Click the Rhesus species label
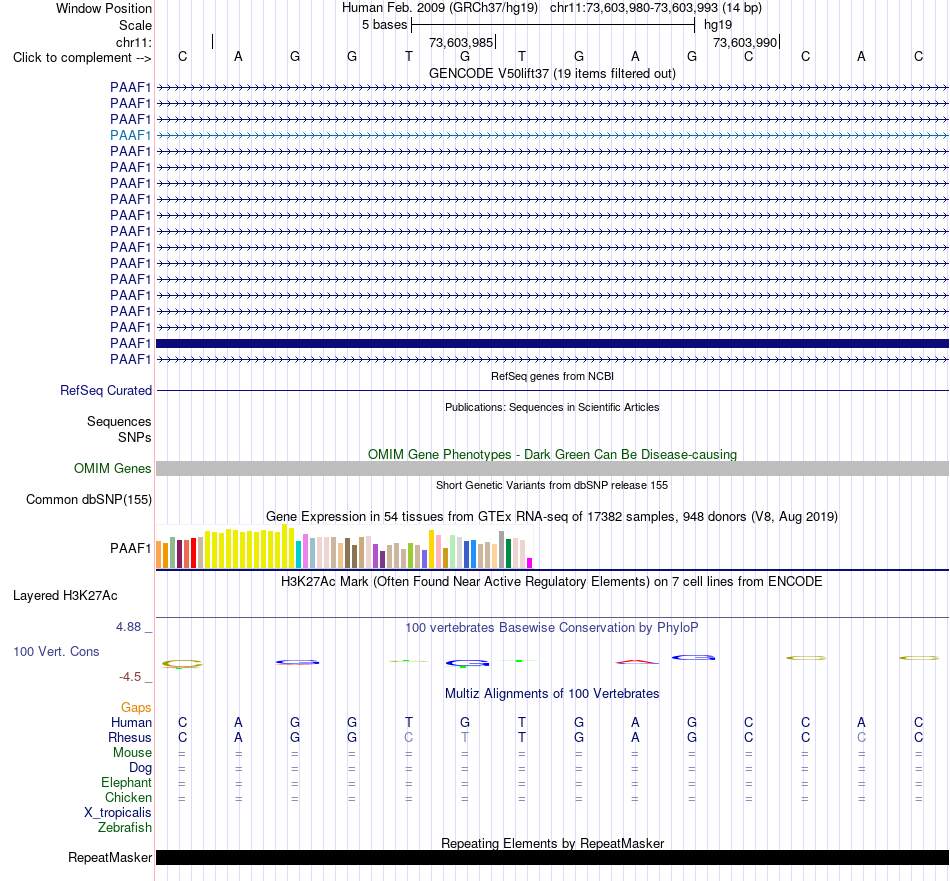The image size is (950, 881). pos(130,737)
